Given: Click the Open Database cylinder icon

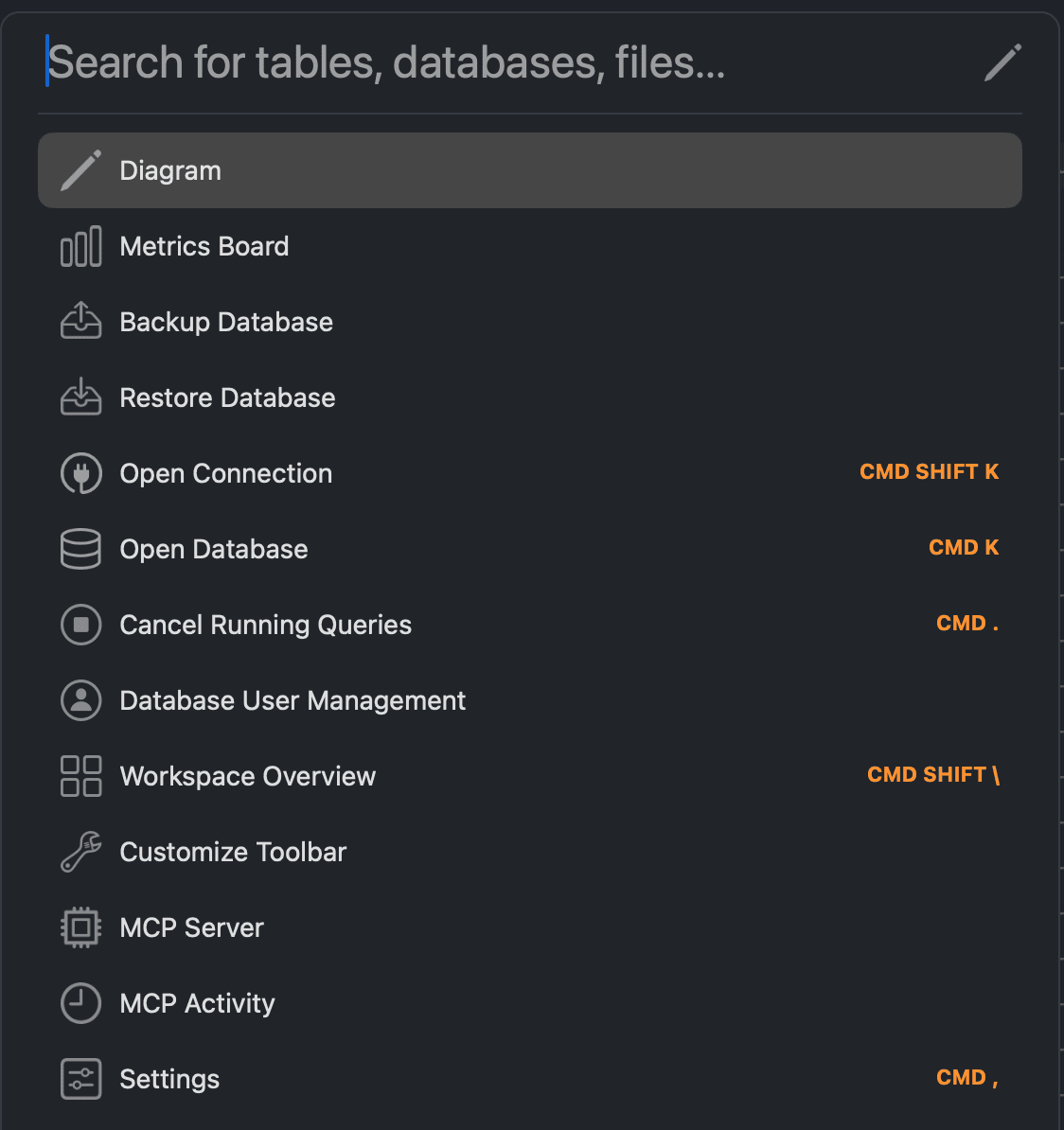Looking at the screenshot, I should coord(80,549).
